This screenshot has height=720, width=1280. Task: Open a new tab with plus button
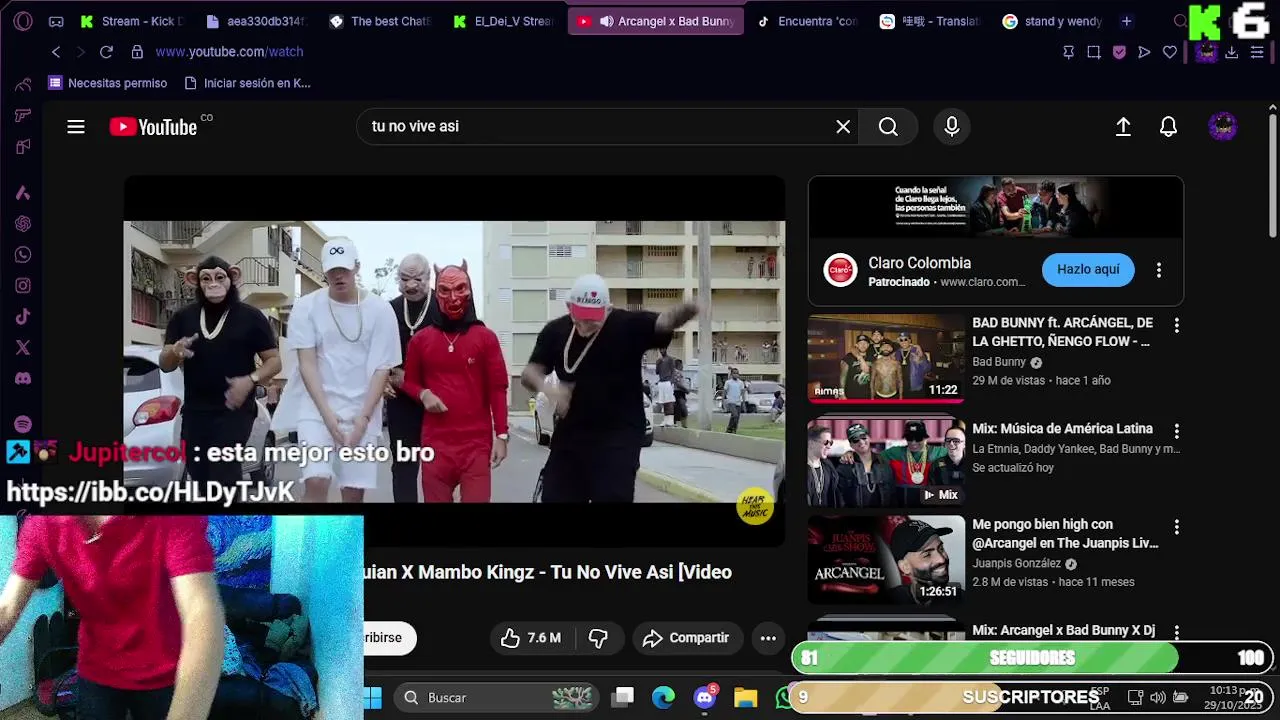1127,21
